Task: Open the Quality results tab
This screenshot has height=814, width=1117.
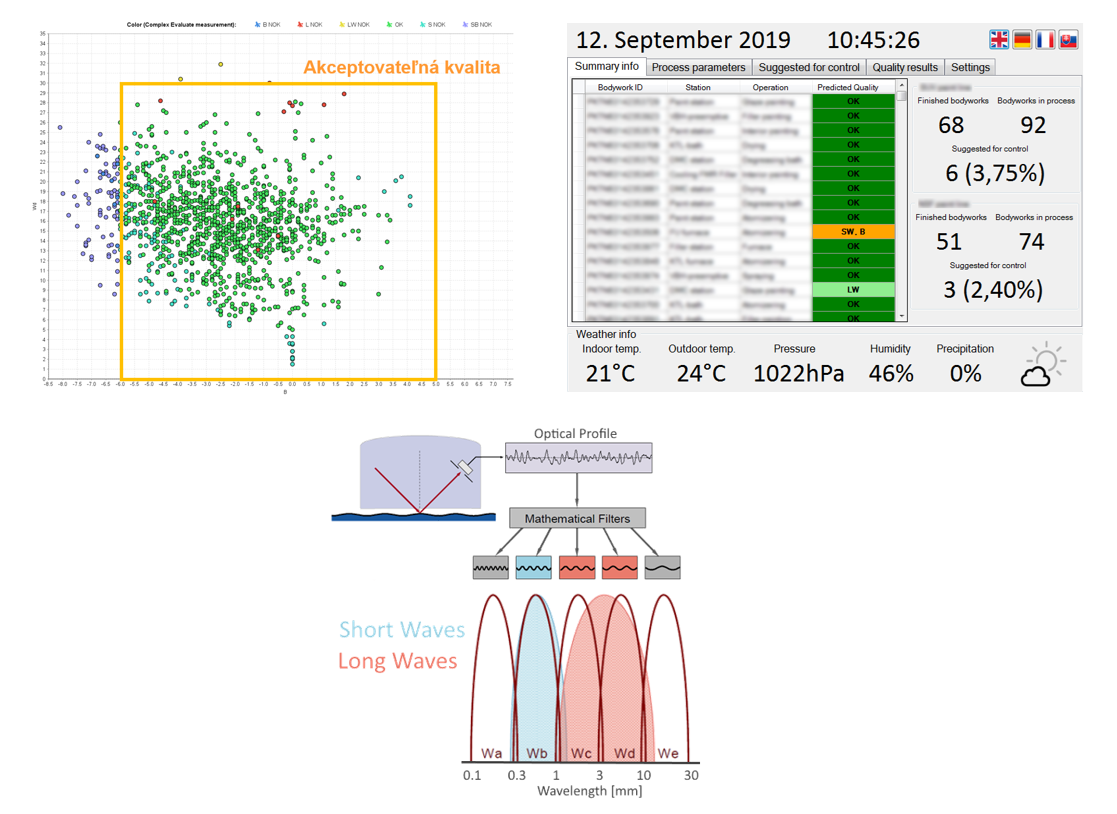Action: coord(905,67)
